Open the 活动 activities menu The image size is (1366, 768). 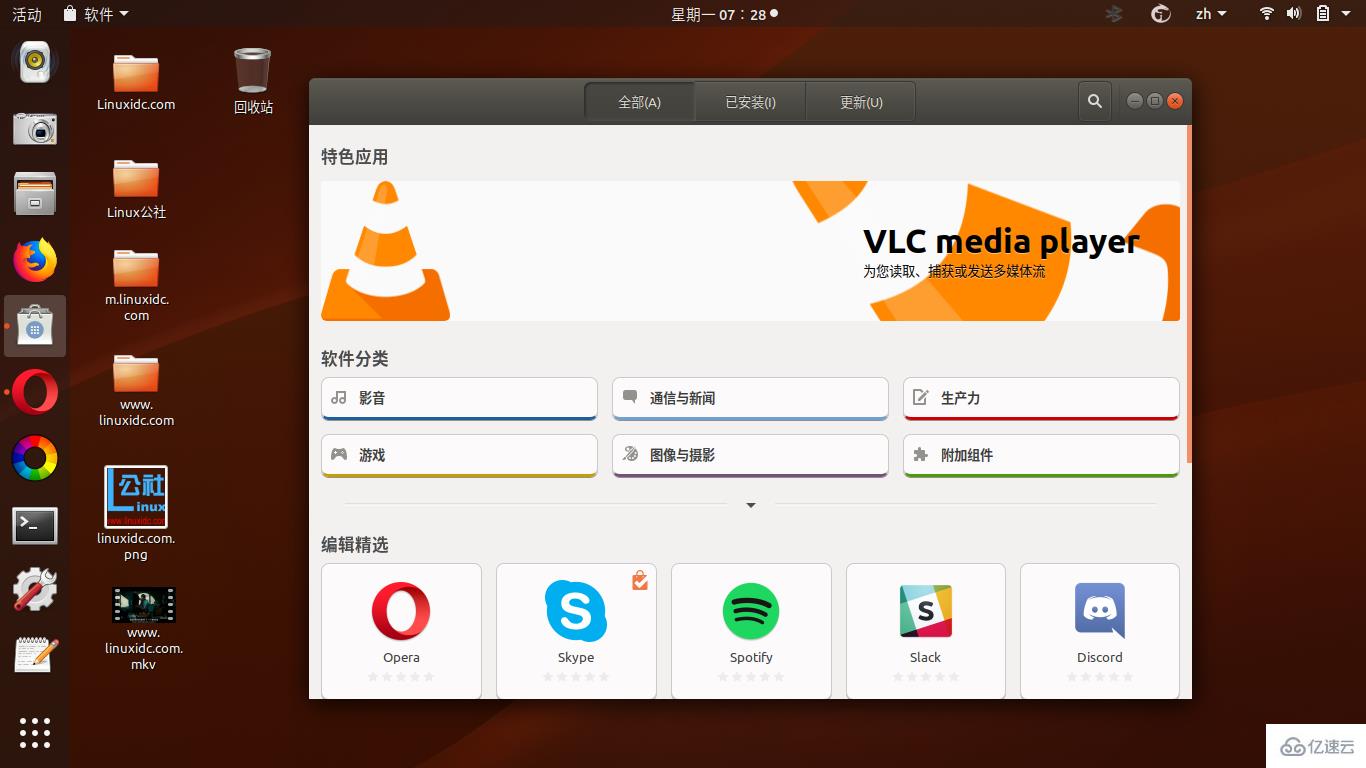pyautogui.click(x=27, y=14)
